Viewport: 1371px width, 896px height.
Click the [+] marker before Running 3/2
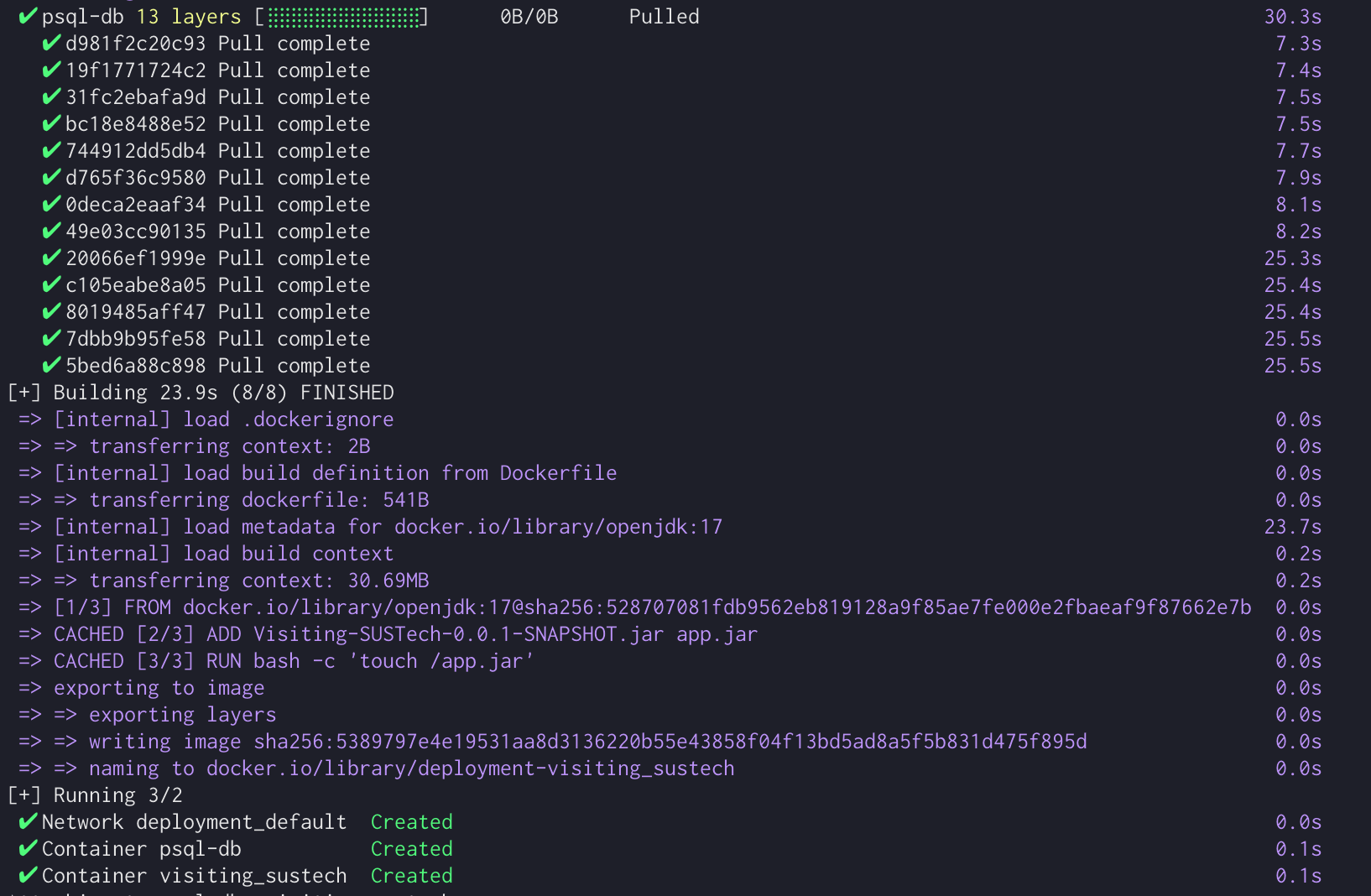[24, 795]
